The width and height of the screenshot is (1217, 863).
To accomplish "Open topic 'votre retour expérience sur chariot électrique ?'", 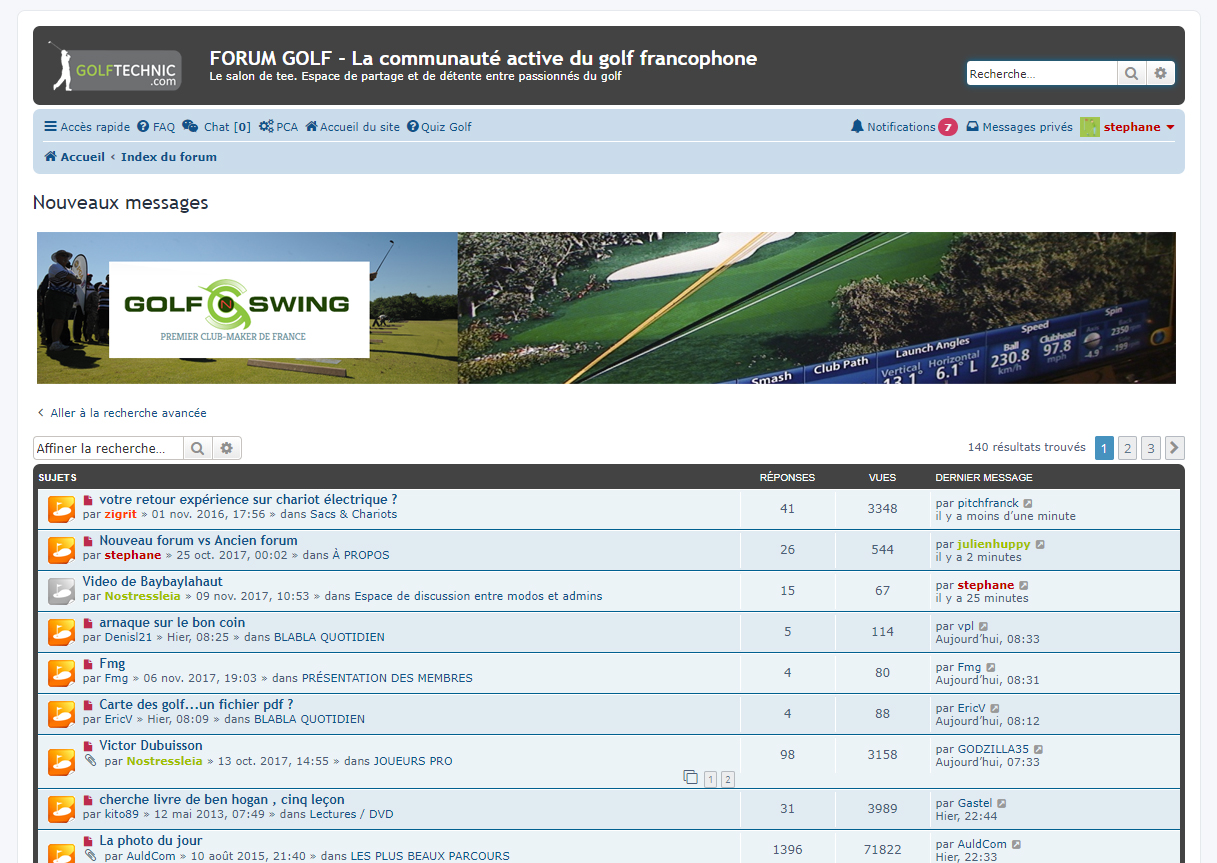I will pos(248,500).
